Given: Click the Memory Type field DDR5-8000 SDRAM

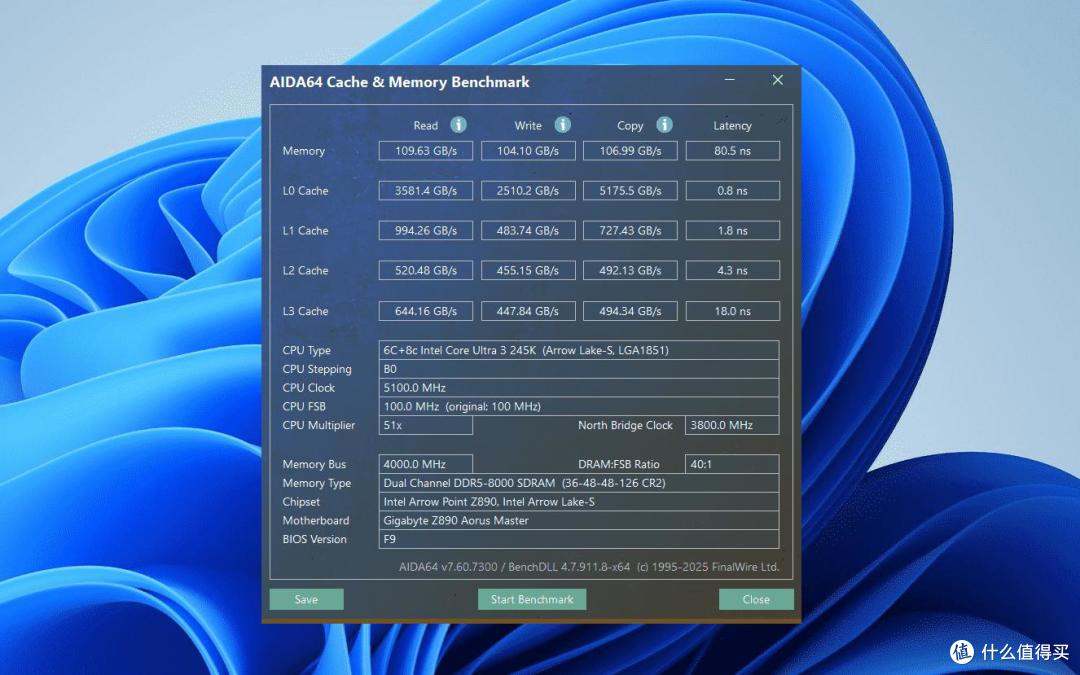Looking at the screenshot, I should pos(579,483).
